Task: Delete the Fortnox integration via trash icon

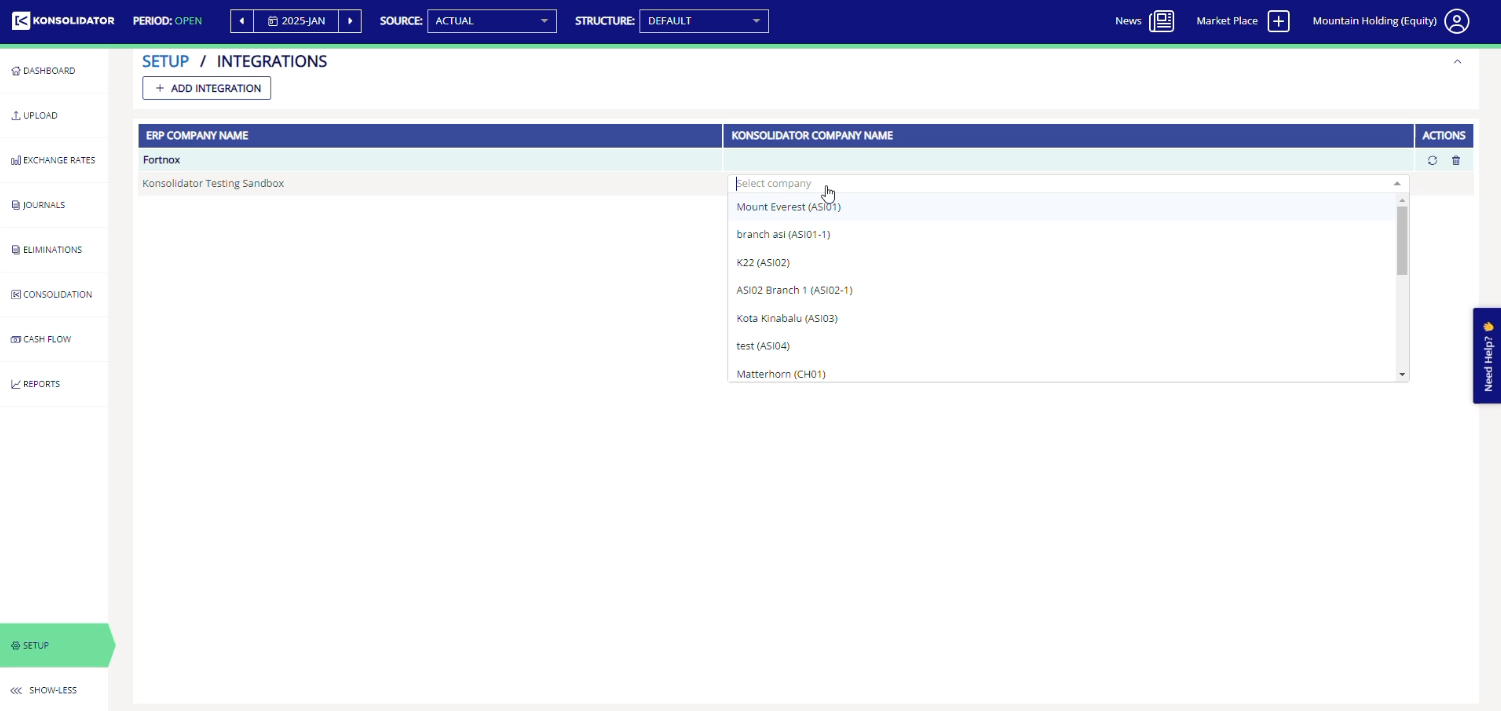Action: click(1456, 160)
